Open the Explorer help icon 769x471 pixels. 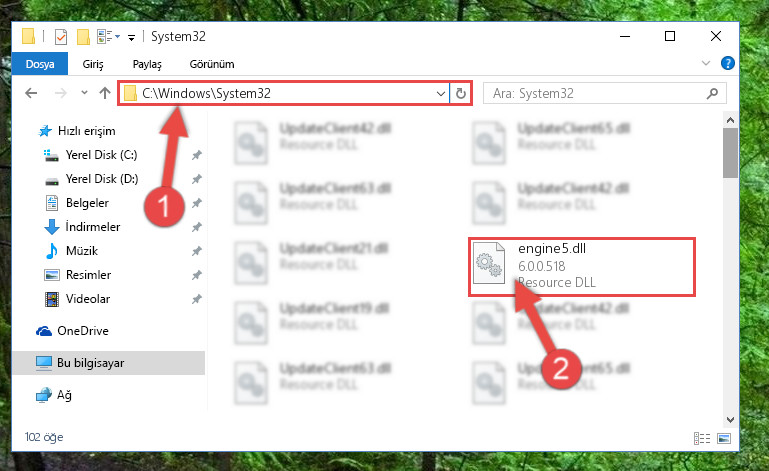pos(727,63)
